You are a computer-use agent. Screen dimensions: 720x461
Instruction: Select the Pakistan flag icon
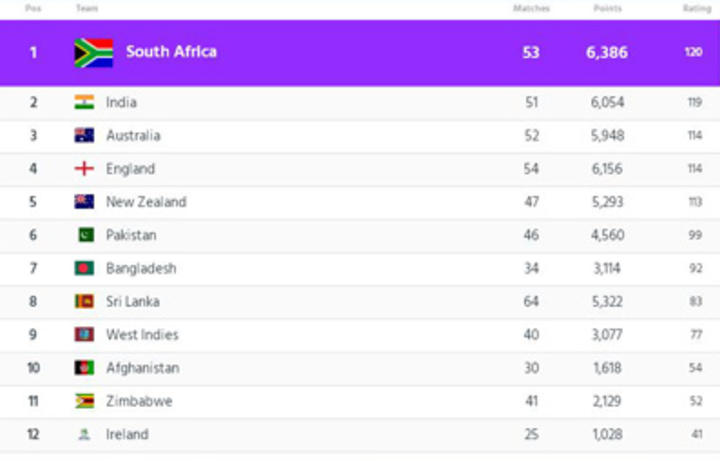pyautogui.click(x=86, y=235)
